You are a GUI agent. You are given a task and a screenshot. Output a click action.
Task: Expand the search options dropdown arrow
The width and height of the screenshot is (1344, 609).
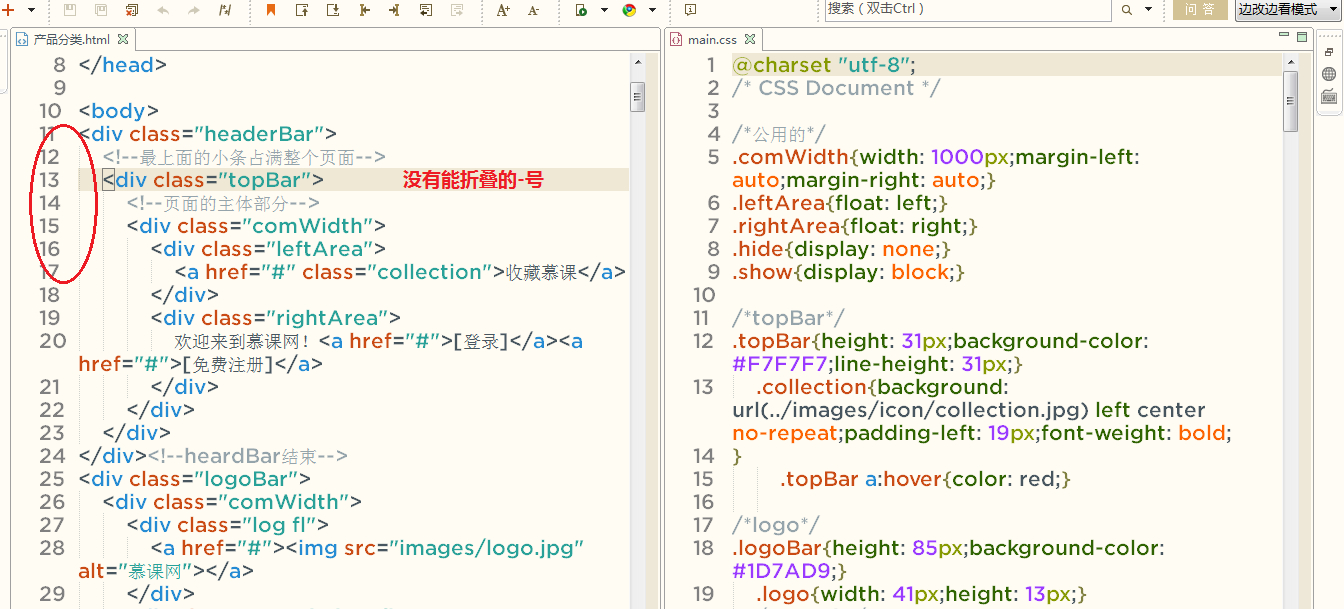click(1148, 10)
